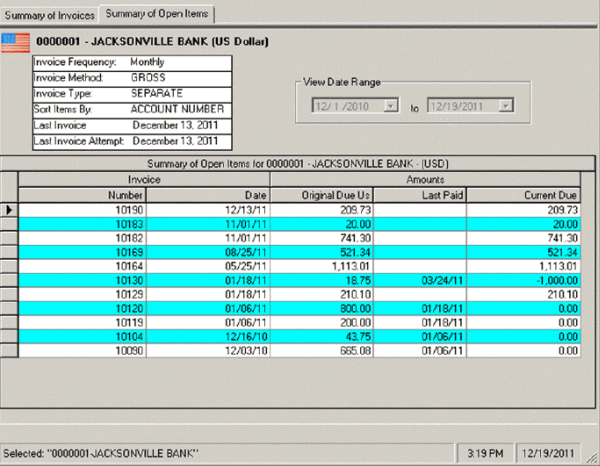Click the Invoice Method GROSS field
The image size is (600, 466).
(x=132, y=78)
